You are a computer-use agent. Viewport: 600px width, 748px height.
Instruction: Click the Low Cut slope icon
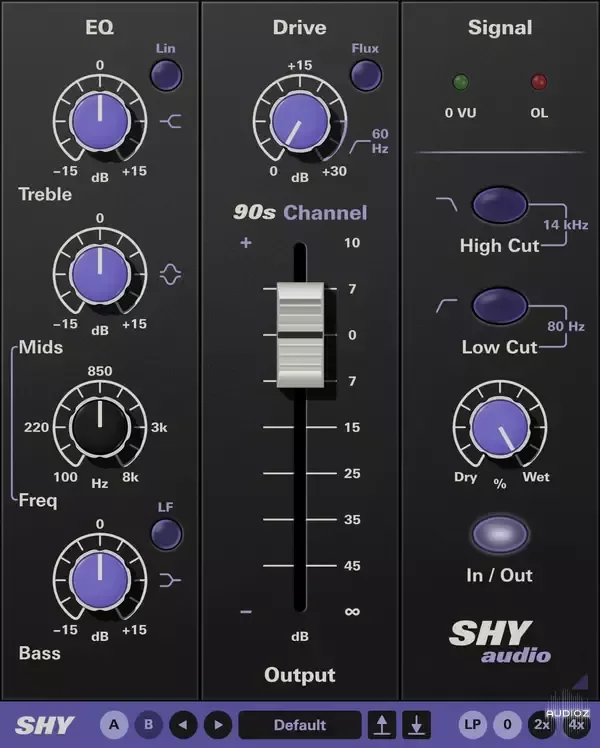tap(446, 306)
